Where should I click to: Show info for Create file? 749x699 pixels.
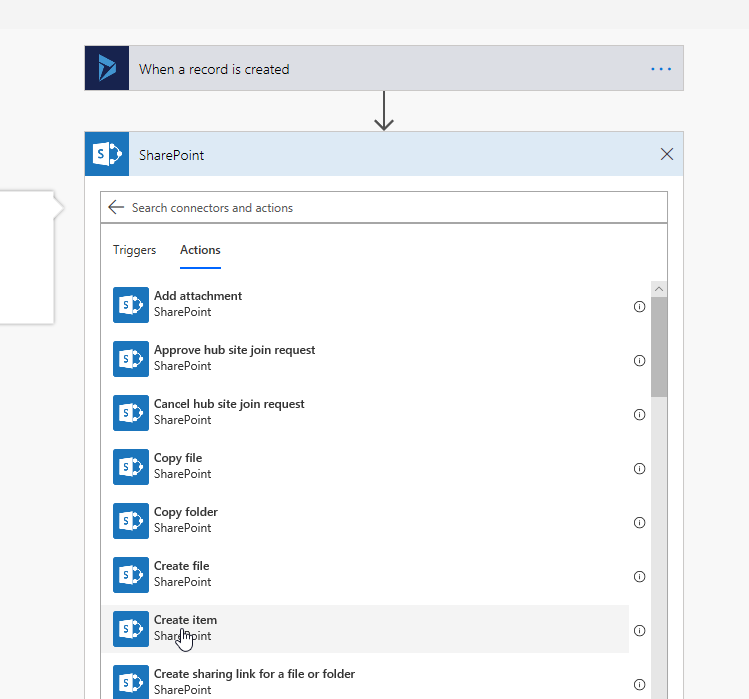pyautogui.click(x=639, y=576)
